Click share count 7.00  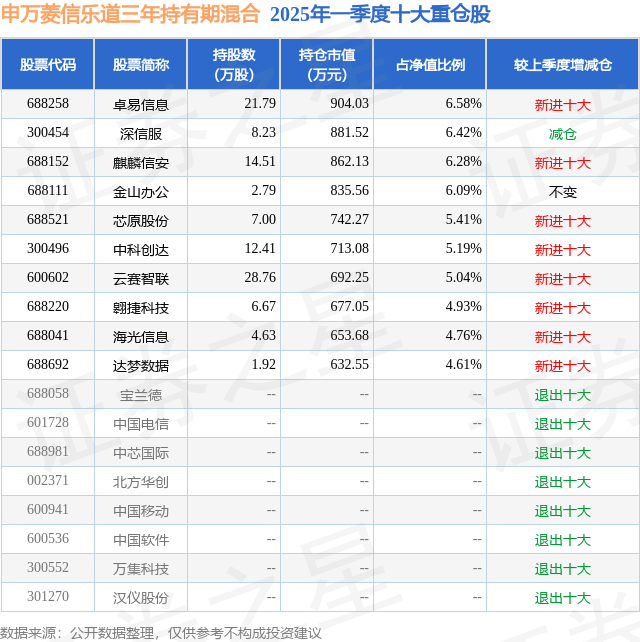coord(263,219)
